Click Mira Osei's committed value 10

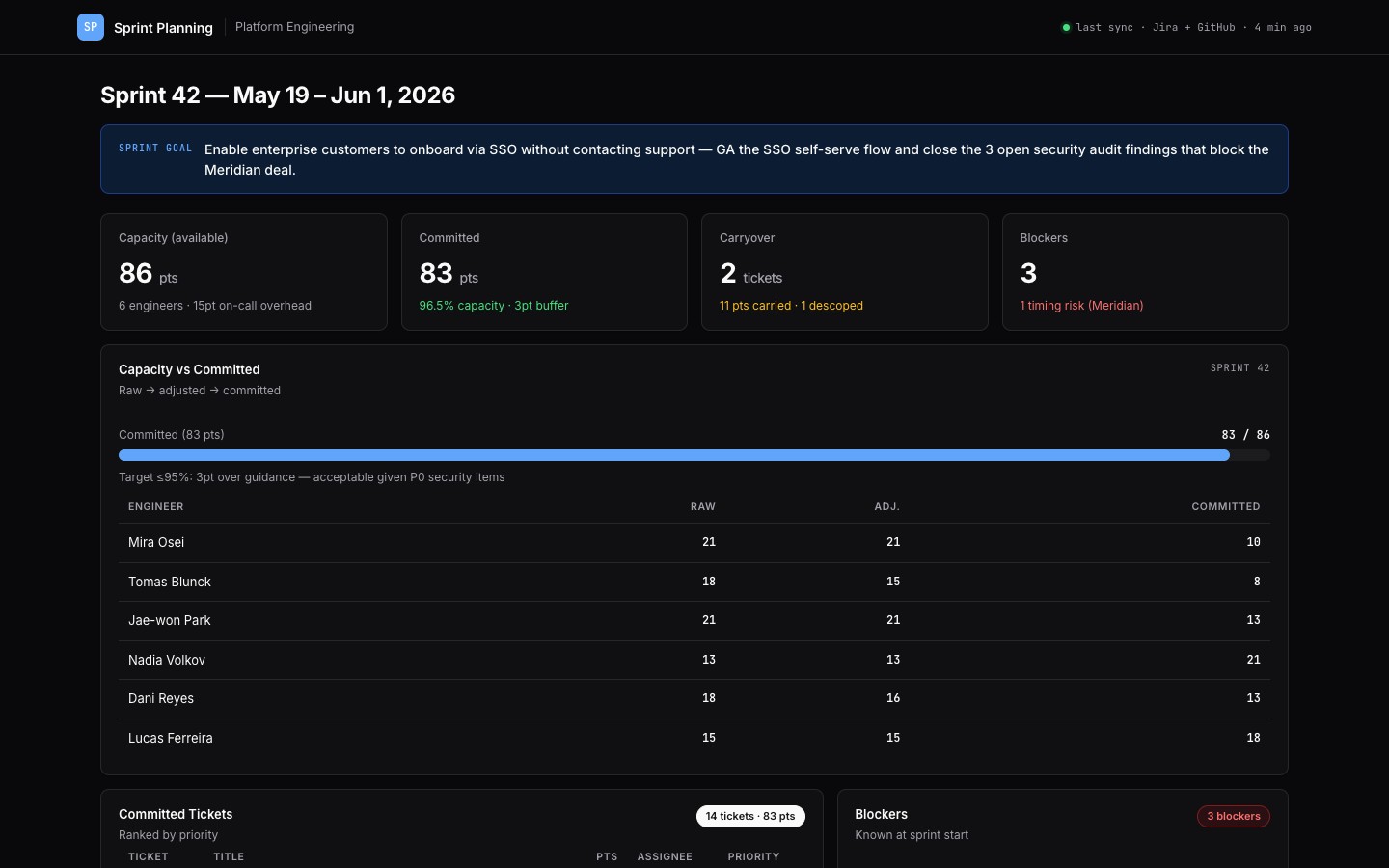(1253, 542)
